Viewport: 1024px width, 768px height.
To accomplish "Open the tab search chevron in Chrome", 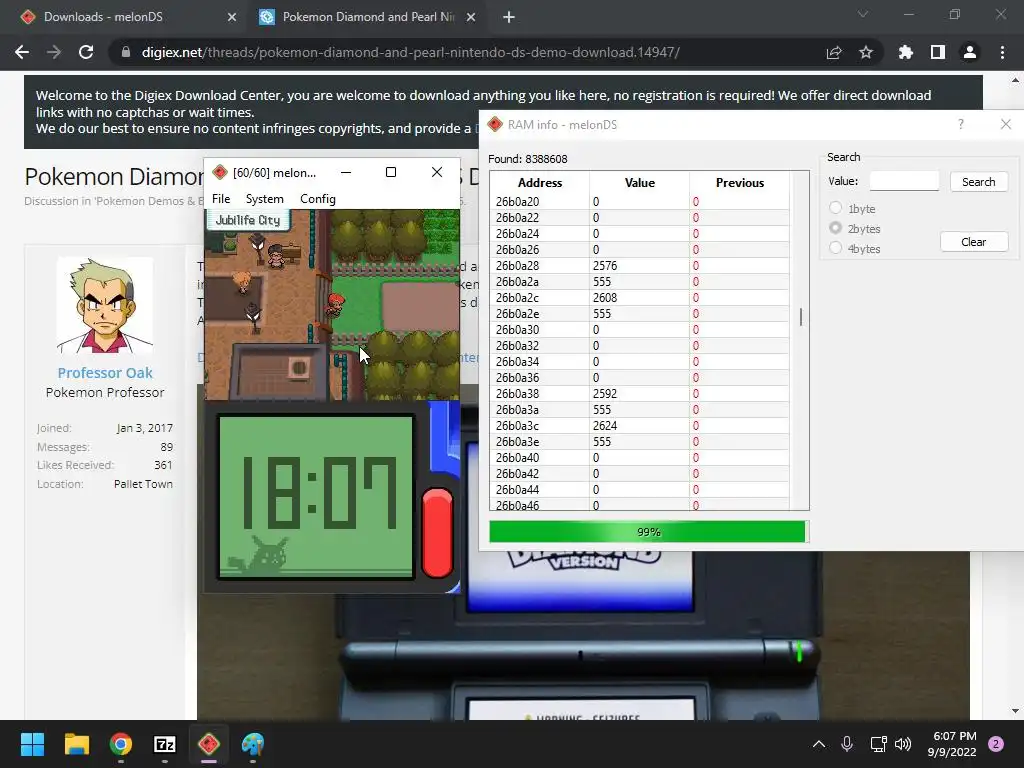I will tap(863, 14).
